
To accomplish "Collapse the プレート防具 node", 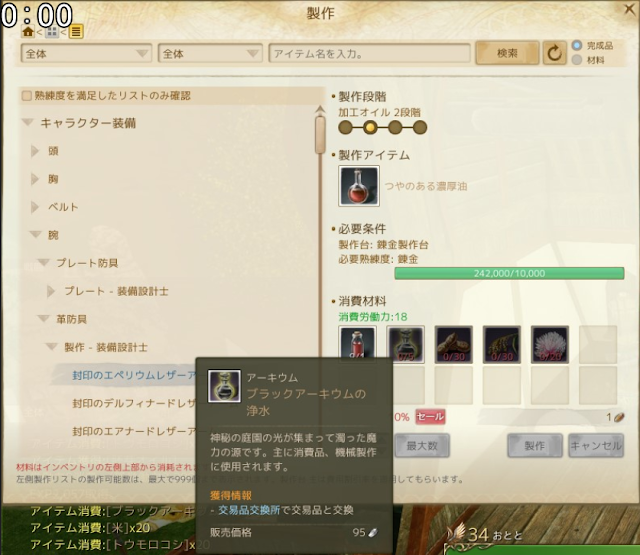I will [43, 262].
